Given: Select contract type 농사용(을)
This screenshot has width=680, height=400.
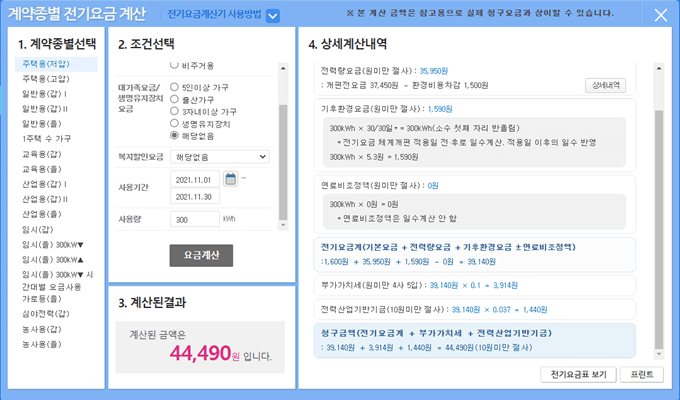Looking at the screenshot, I should click(42, 344).
